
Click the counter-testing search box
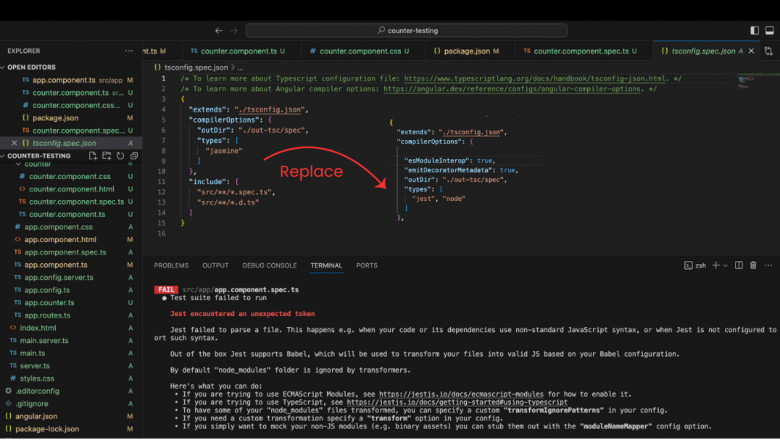pos(406,30)
